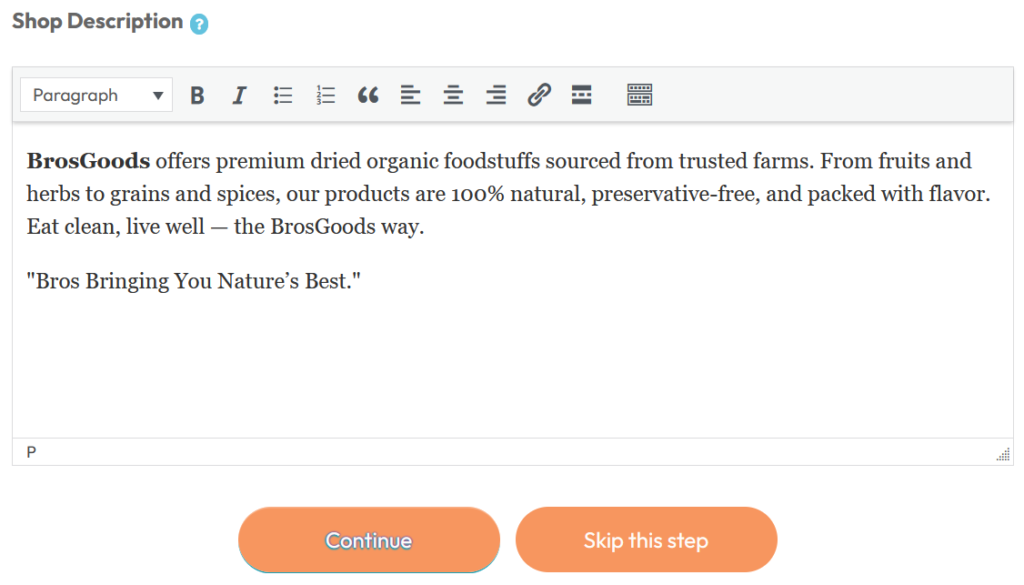
Task: Align text to the left
Action: tap(410, 96)
